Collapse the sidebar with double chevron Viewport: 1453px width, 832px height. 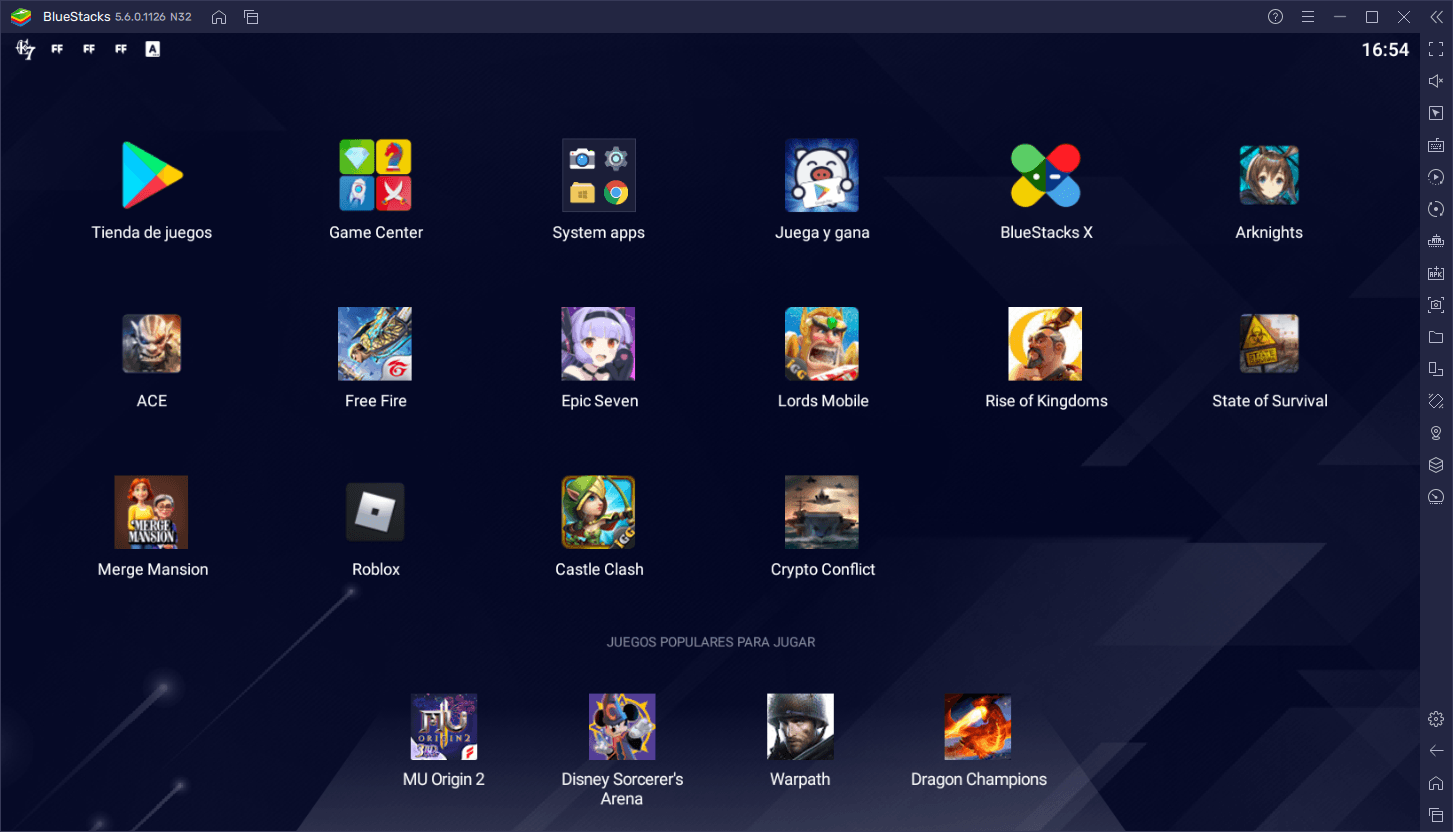click(1436, 17)
